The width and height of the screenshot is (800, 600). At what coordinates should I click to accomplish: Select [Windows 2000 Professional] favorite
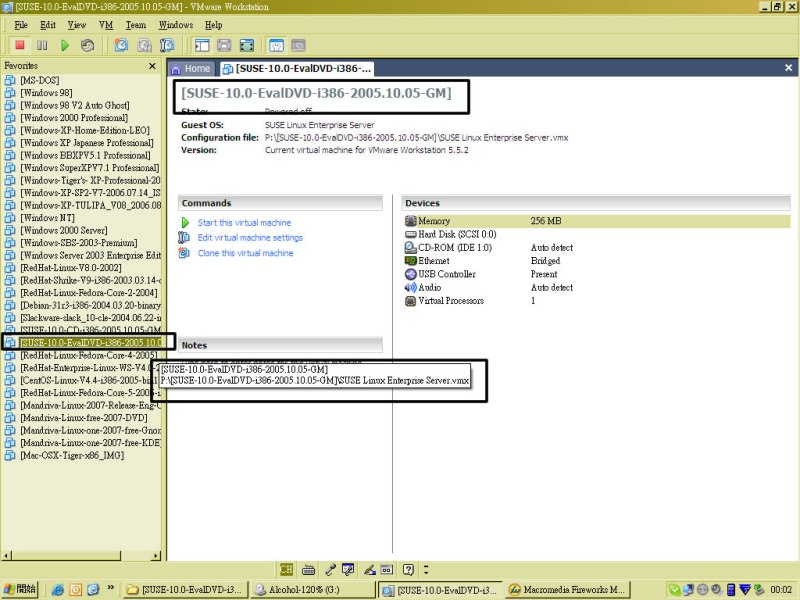[x=74, y=118]
